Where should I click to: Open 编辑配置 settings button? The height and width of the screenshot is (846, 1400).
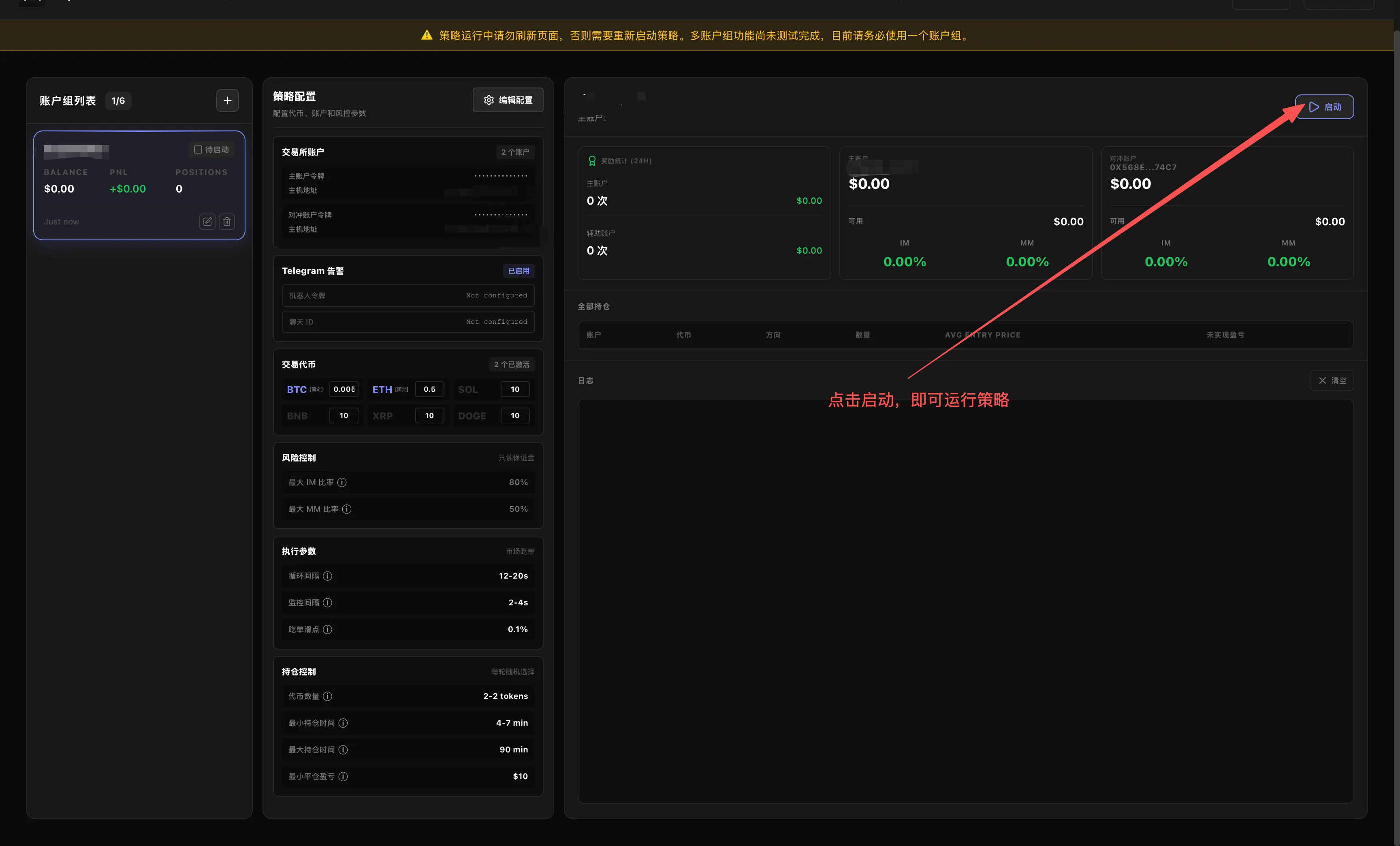coord(508,100)
